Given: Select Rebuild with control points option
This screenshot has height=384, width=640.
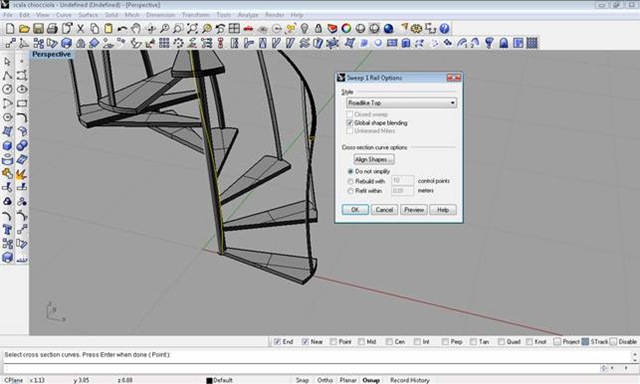Looking at the screenshot, I should coord(350,181).
